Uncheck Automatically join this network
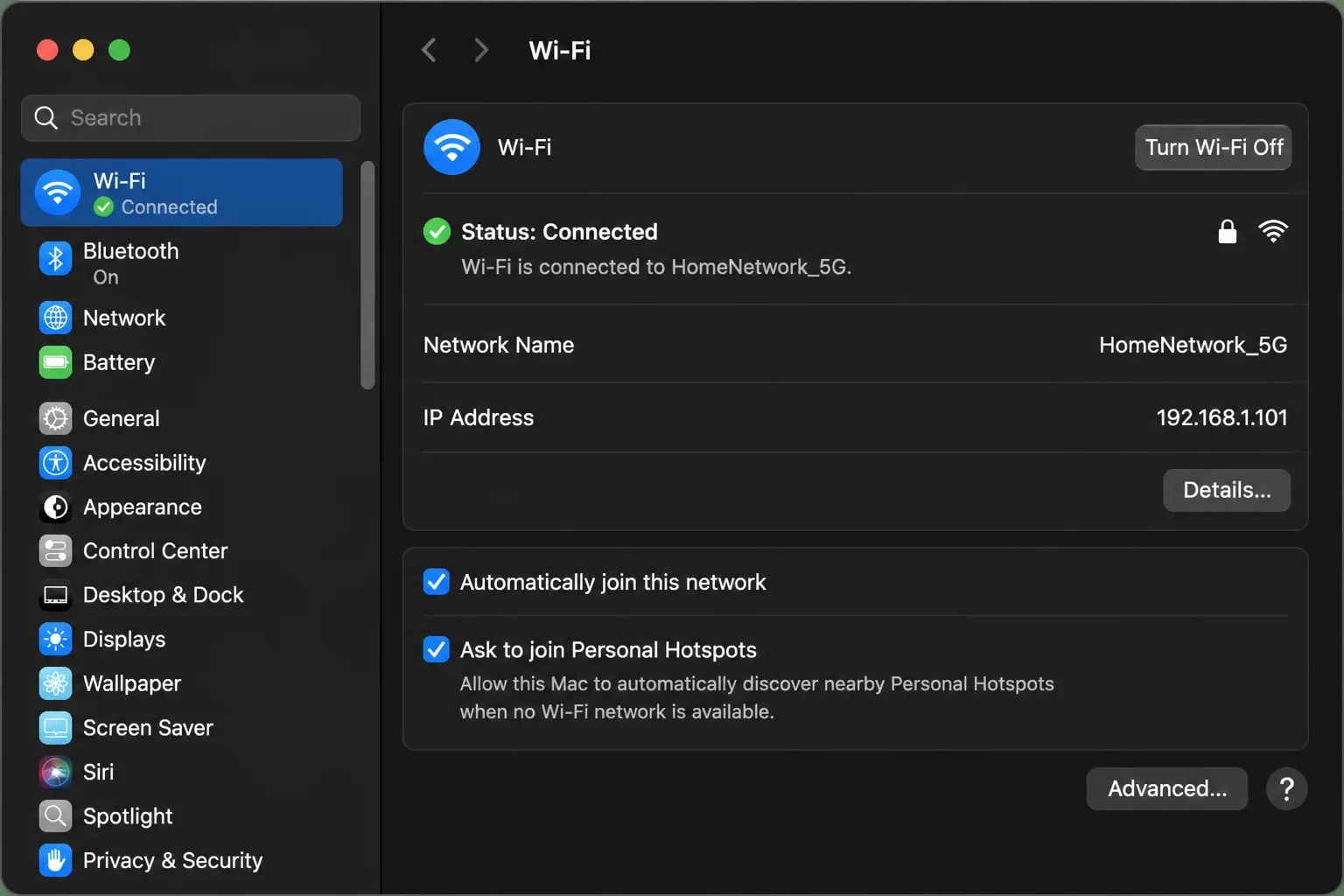This screenshot has width=1344, height=896. (x=436, y=582)
